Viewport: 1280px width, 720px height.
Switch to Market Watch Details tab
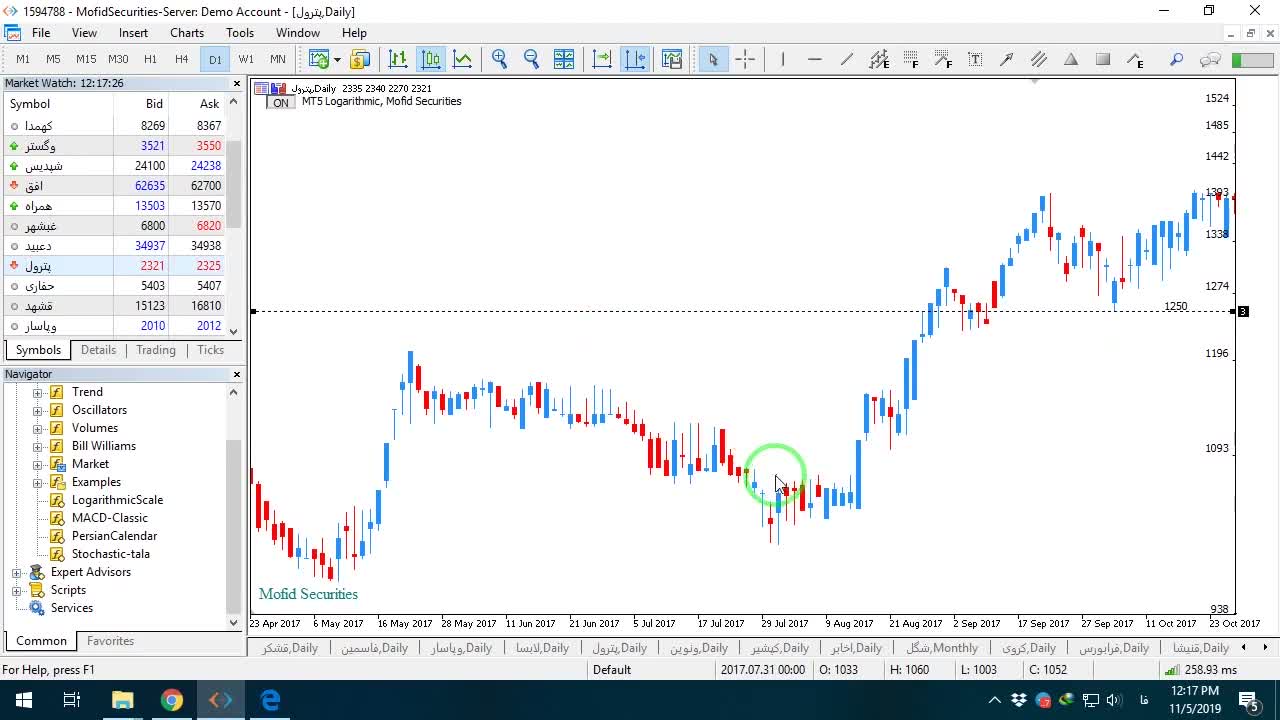pyautogui.click(x=98, y=350)
